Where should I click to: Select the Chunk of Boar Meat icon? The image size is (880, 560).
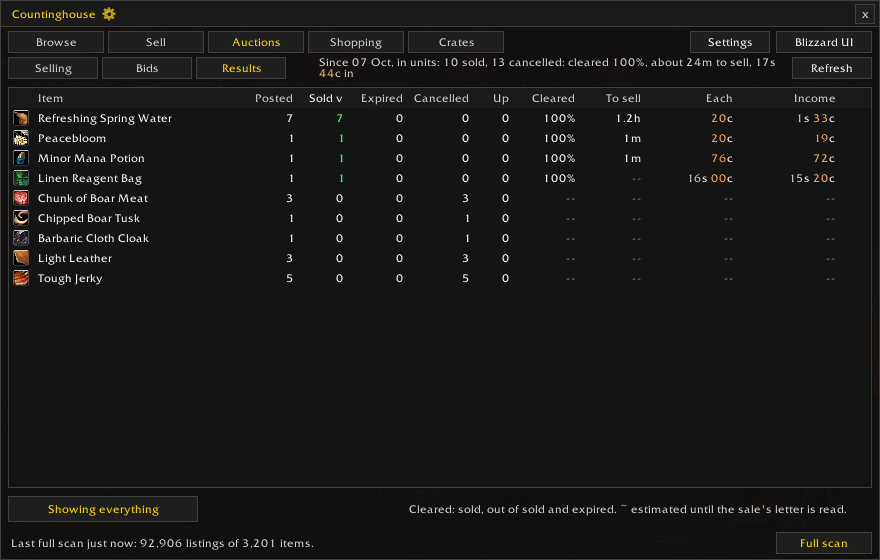(21, 198)
